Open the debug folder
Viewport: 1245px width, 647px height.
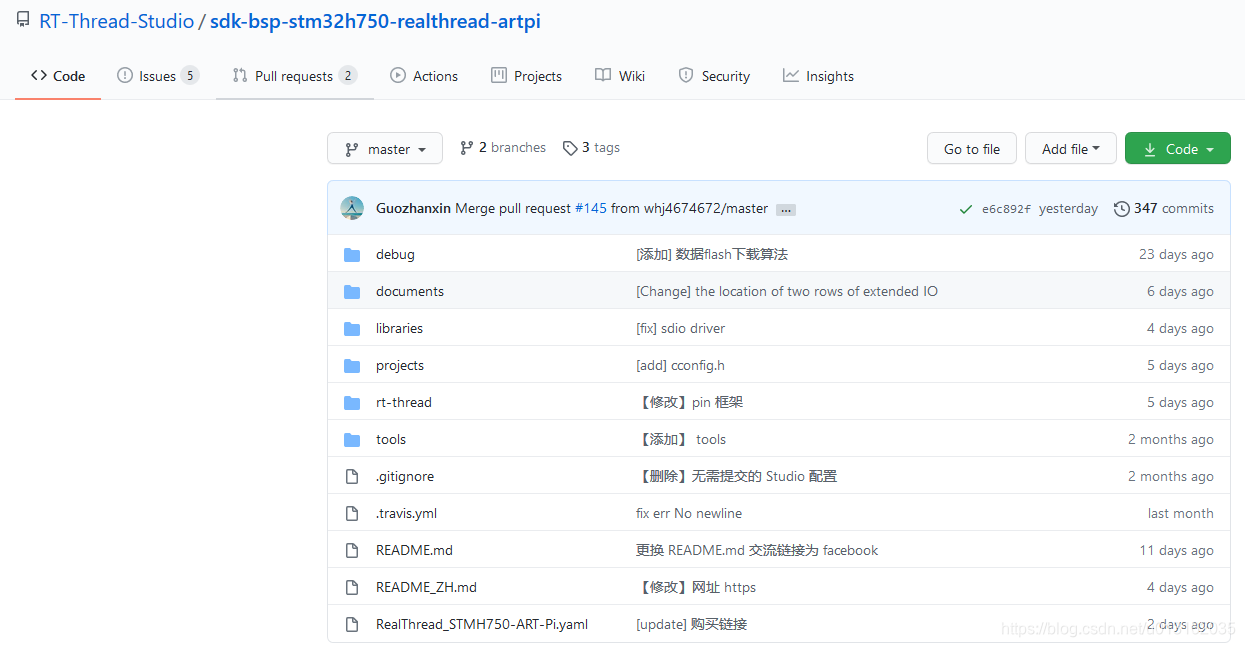[395, 255]
